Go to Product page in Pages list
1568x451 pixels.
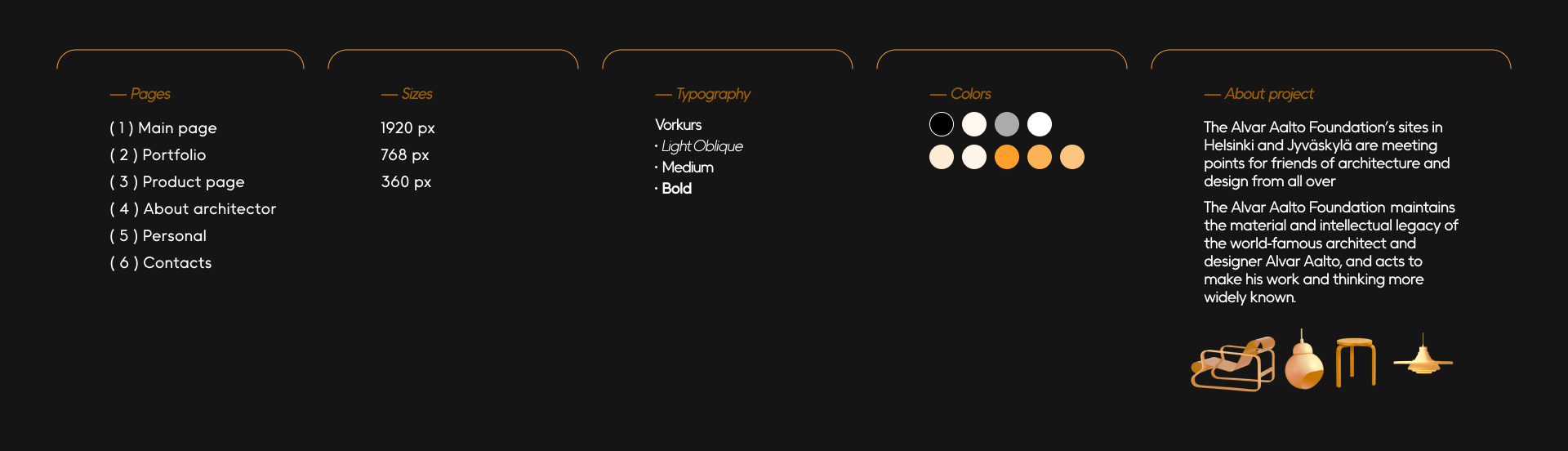(x=177, y=182)
